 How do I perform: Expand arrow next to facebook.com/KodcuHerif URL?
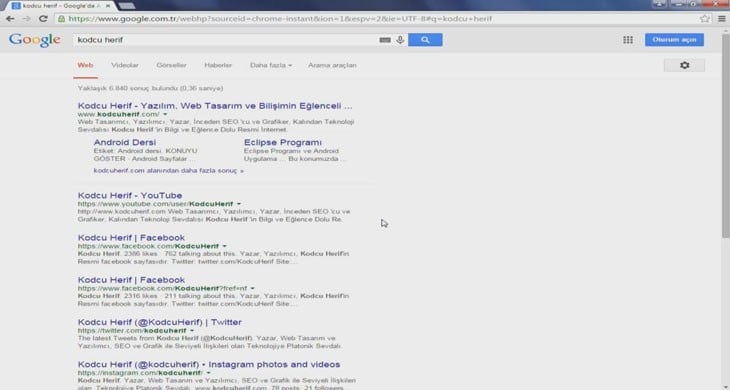[224, 246]
